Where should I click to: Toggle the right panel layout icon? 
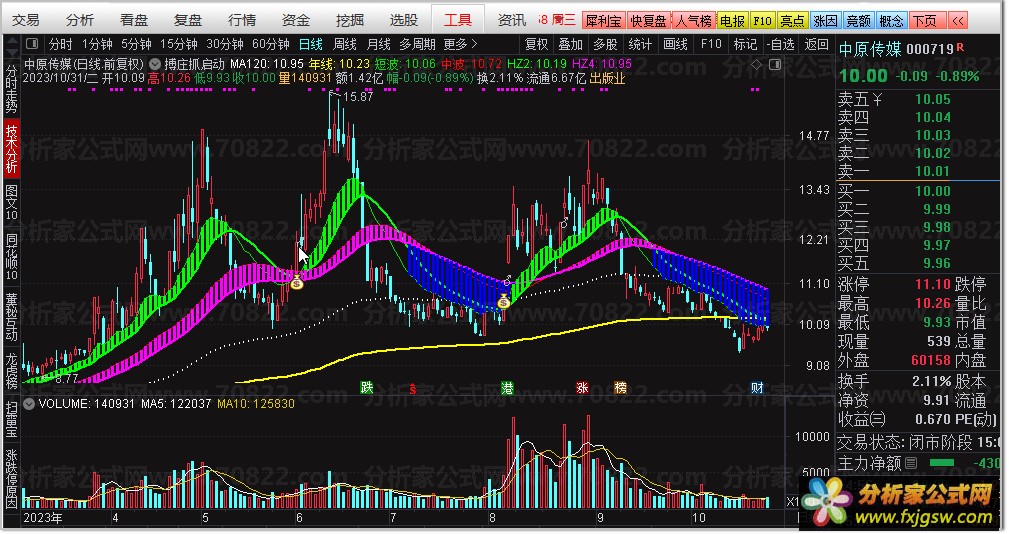775,64
